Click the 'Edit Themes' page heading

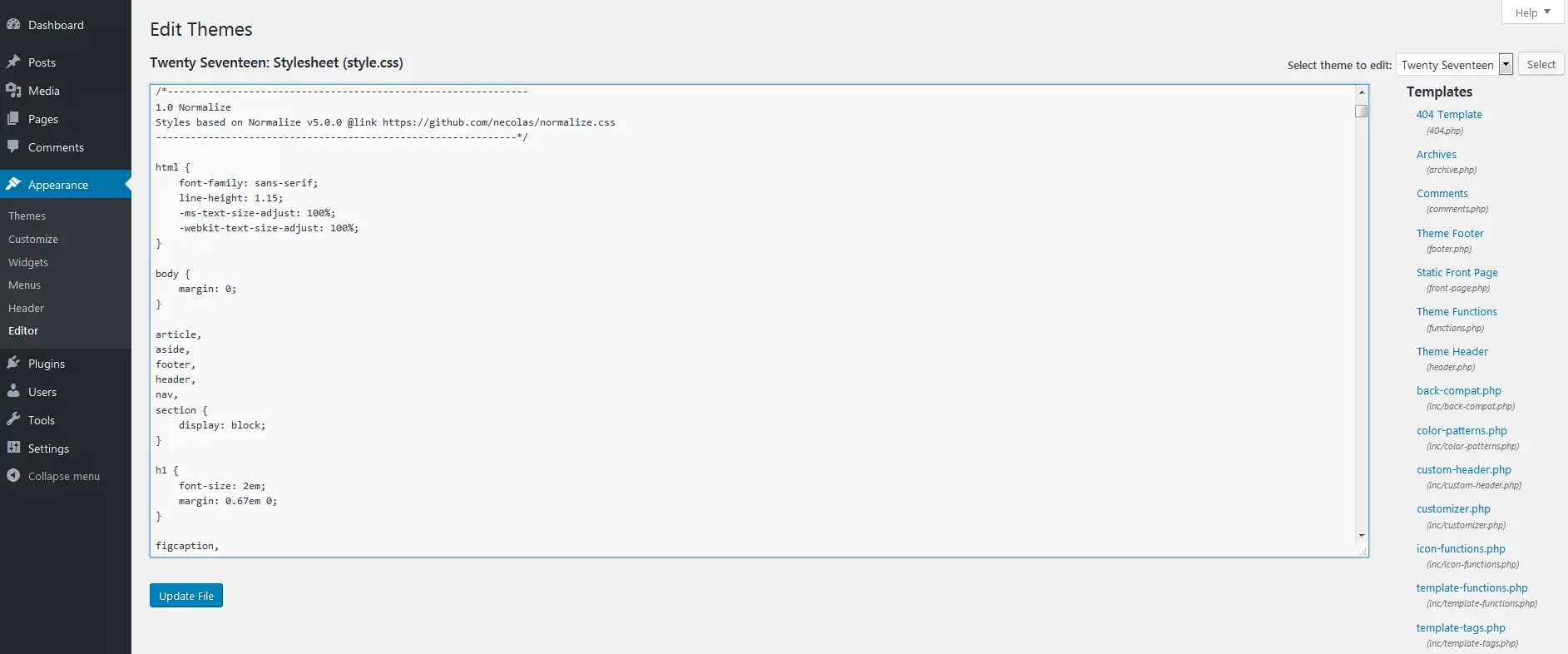coord(201,30)
